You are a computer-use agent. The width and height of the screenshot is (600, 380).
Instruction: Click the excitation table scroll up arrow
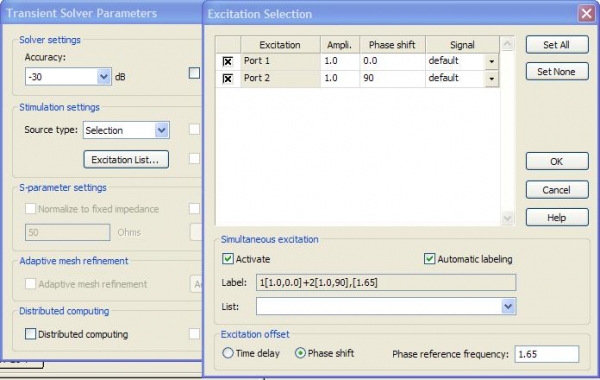tap(507, 44)
